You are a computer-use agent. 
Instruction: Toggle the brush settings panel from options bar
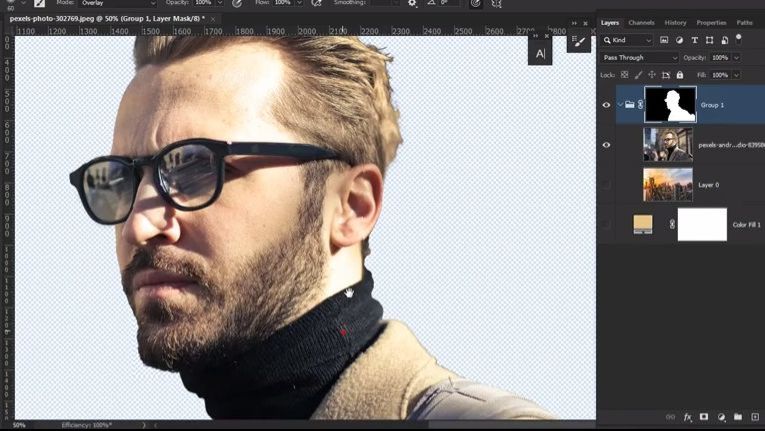pos(39,3)
